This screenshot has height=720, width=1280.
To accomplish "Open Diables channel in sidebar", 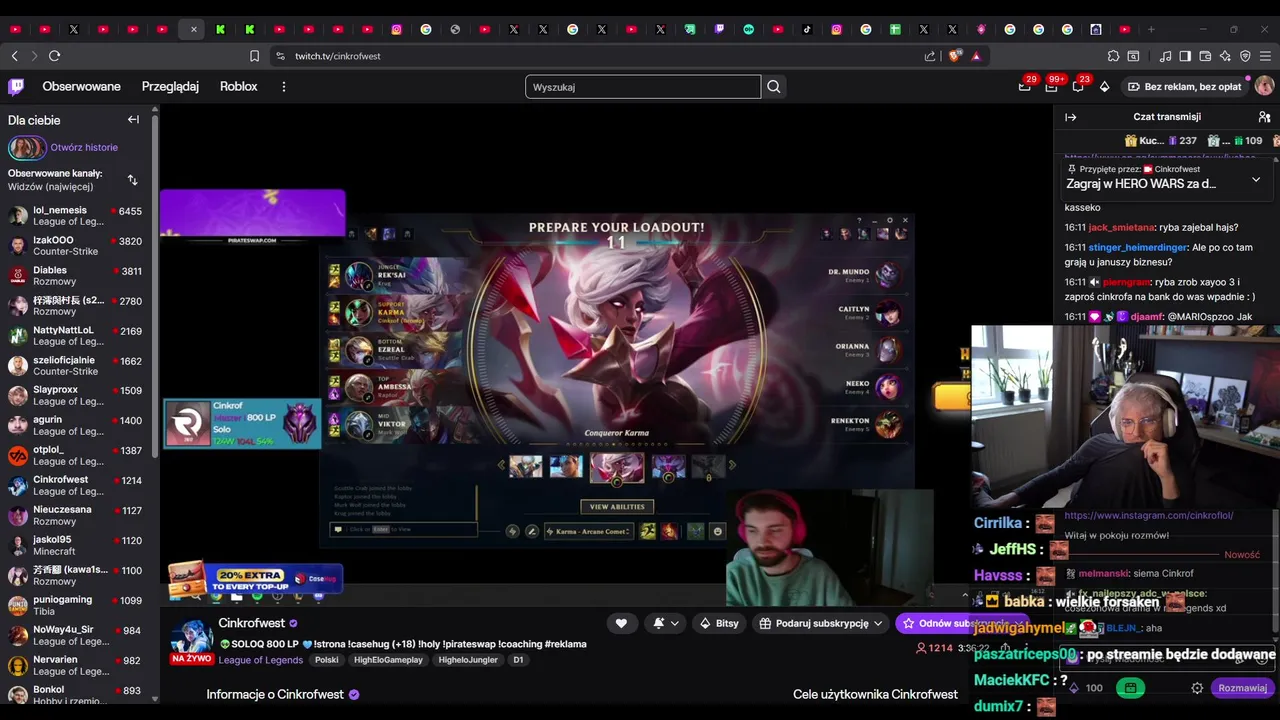I will pyautogui.click(x=75, y=276).
